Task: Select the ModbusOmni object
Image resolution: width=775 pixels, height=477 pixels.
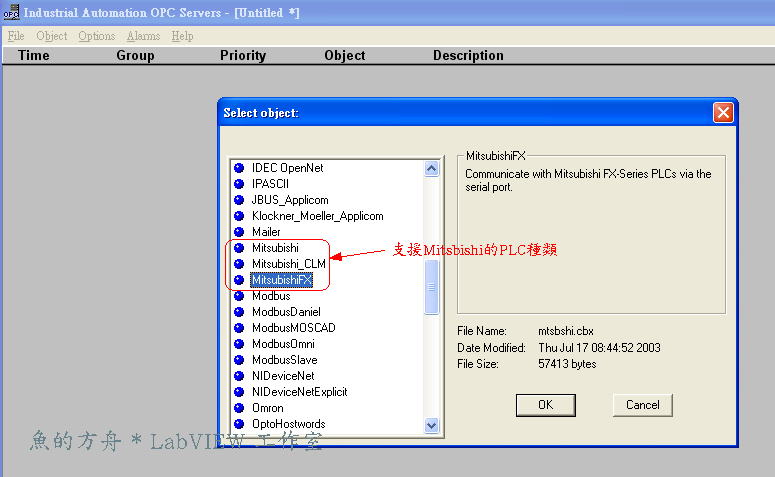Action: coord(283,344)
